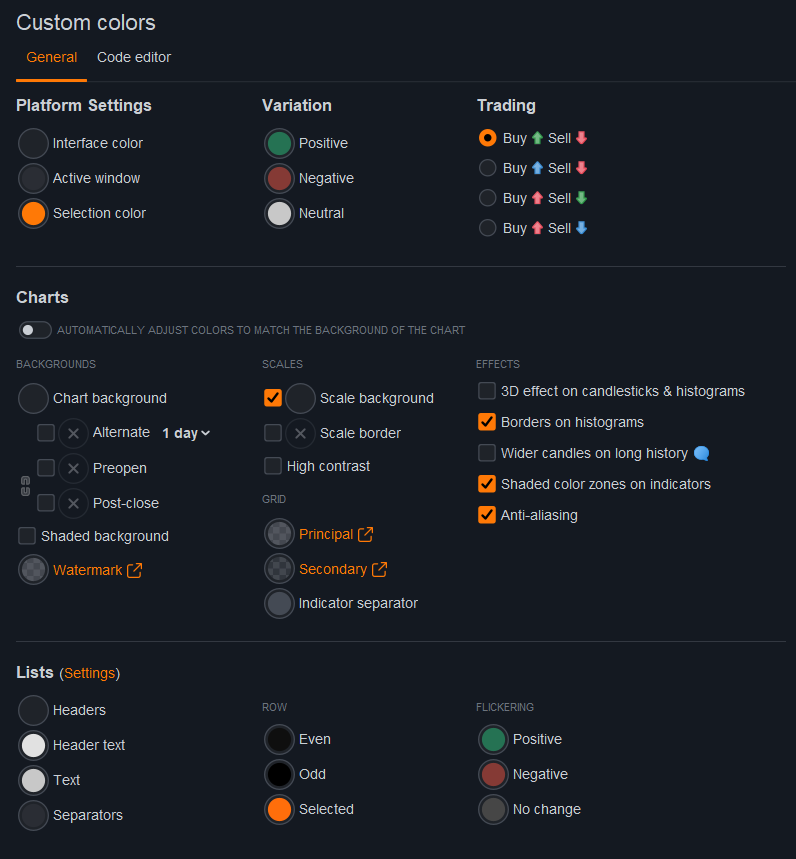Image resolution: width=796 pixels, height=859 pixels.
Task: Select Buy blue Sell red option
Action: click(488, 168)
